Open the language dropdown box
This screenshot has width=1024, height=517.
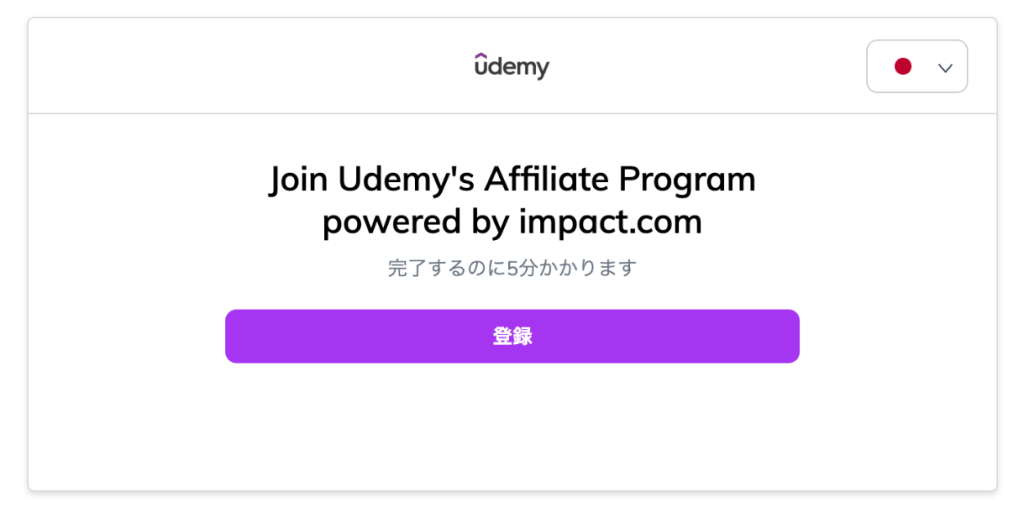(x=917, y=67)
